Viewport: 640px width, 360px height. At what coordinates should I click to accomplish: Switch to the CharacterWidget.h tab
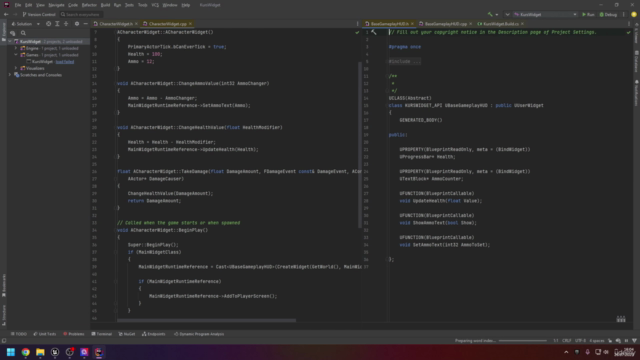(x=116, y=24)
